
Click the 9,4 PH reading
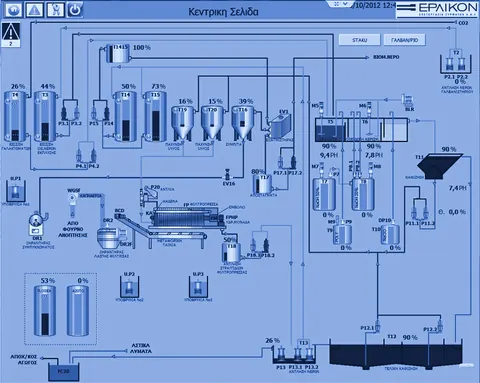point(329,155)
